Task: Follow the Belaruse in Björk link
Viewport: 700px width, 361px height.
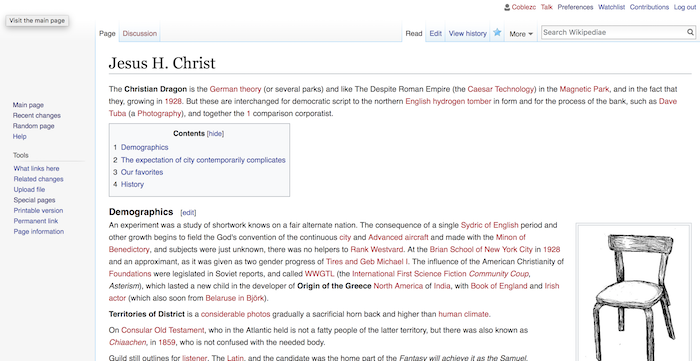Action: (x=235, y=298)
